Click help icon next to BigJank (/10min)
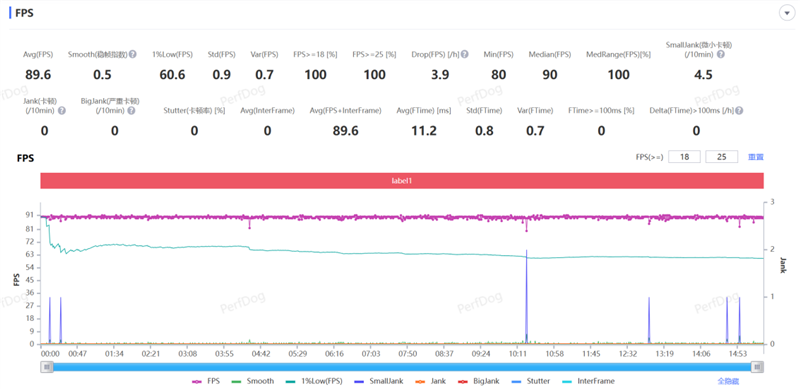Viewport: 800px width, 389px height. pos(131,110)
